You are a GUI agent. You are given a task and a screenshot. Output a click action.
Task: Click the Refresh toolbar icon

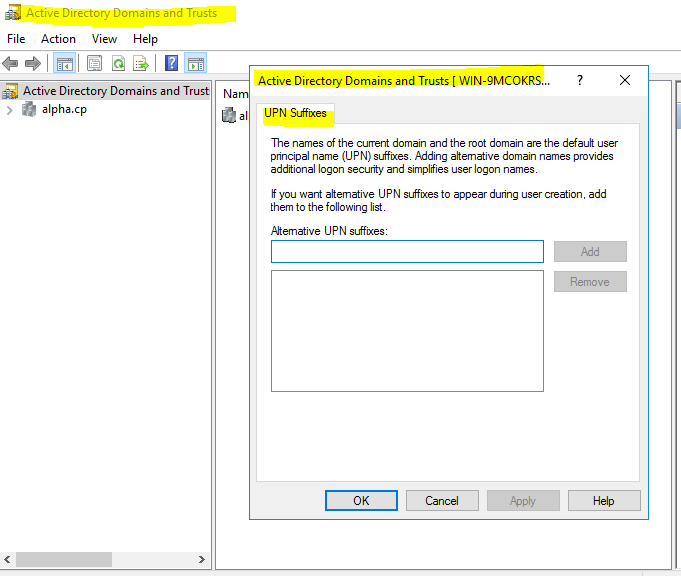click(x=118, y=63)
